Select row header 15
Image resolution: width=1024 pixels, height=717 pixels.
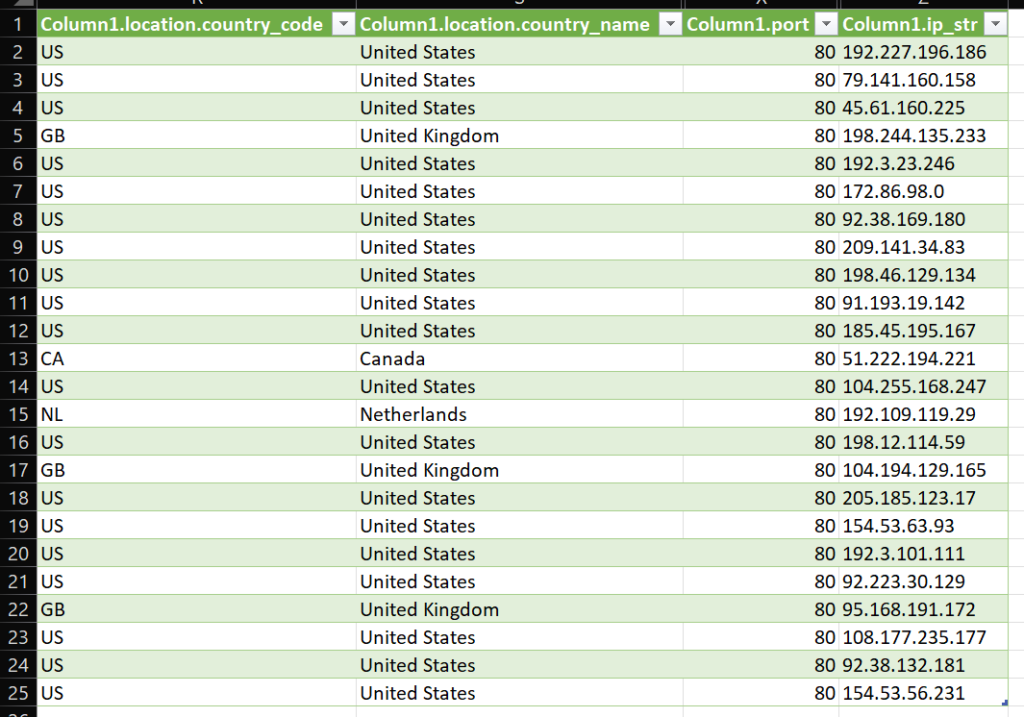(18, 414)
